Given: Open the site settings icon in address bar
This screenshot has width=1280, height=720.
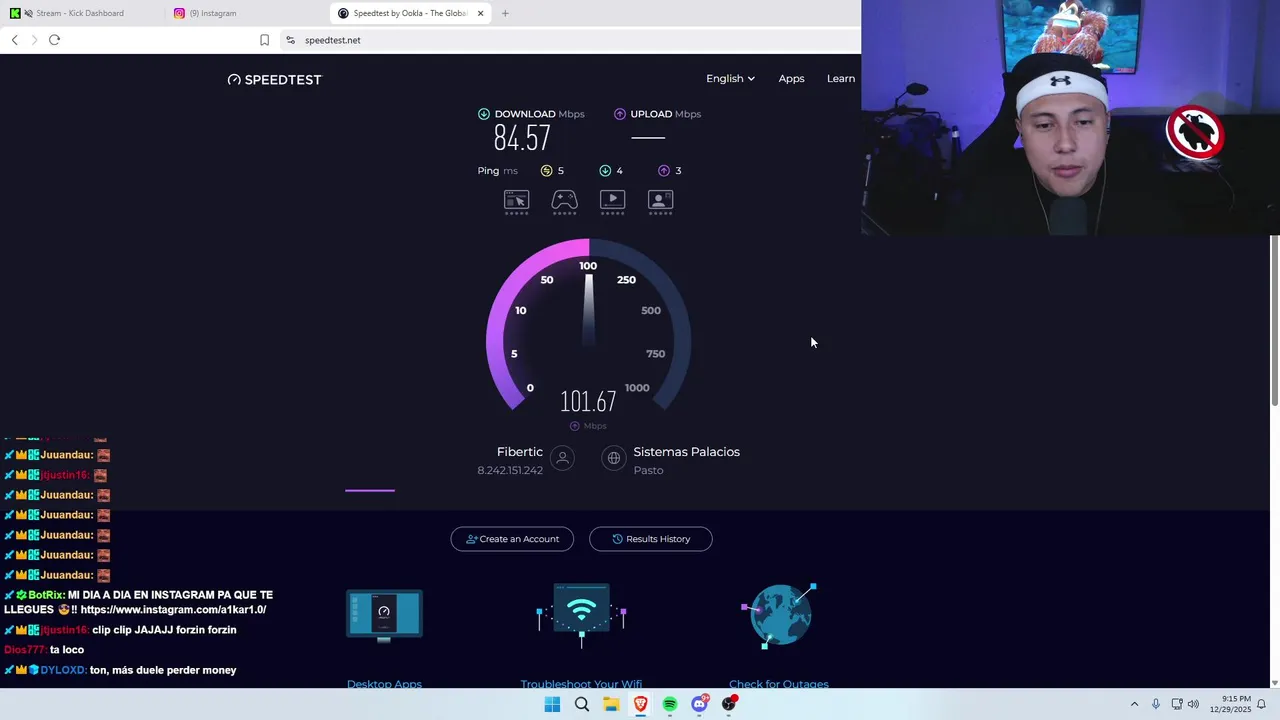Looking at the screenshot, I should coord(290,40).
